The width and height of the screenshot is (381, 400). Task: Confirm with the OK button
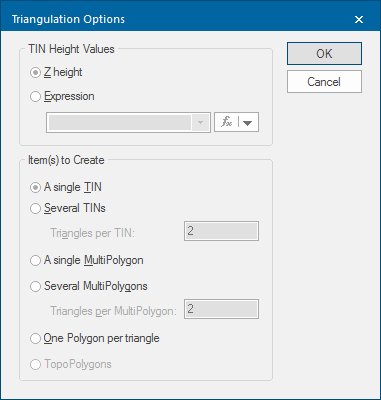coord(324,53)
